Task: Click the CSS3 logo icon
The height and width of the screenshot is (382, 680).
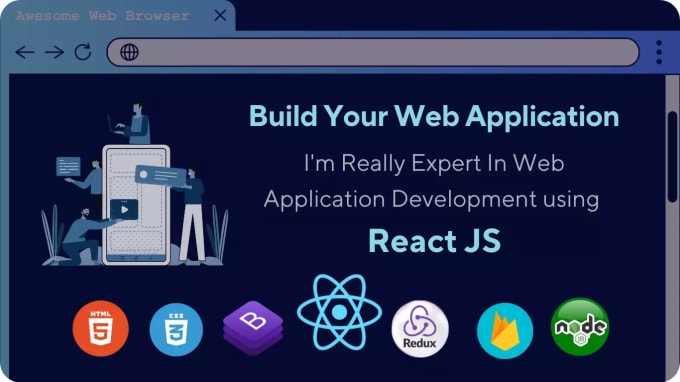Action: coord(176,330)
